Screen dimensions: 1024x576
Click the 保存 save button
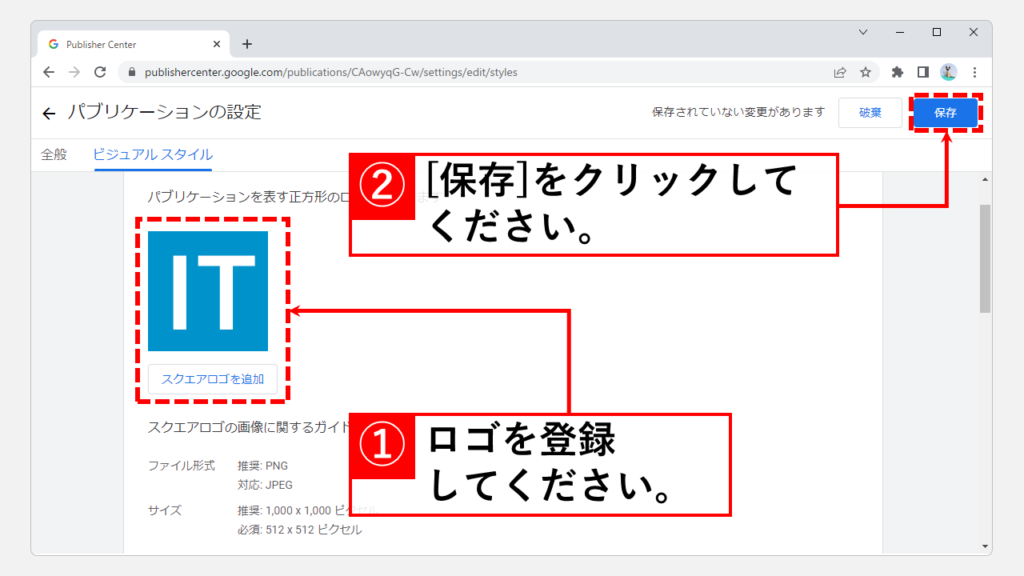coord(945,112)
